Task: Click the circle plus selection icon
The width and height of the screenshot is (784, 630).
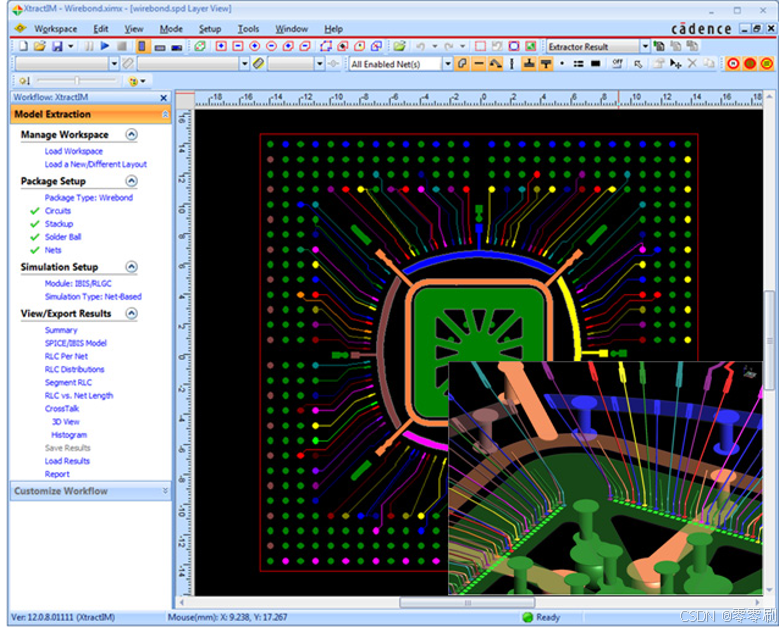Action: coord(254,46)
